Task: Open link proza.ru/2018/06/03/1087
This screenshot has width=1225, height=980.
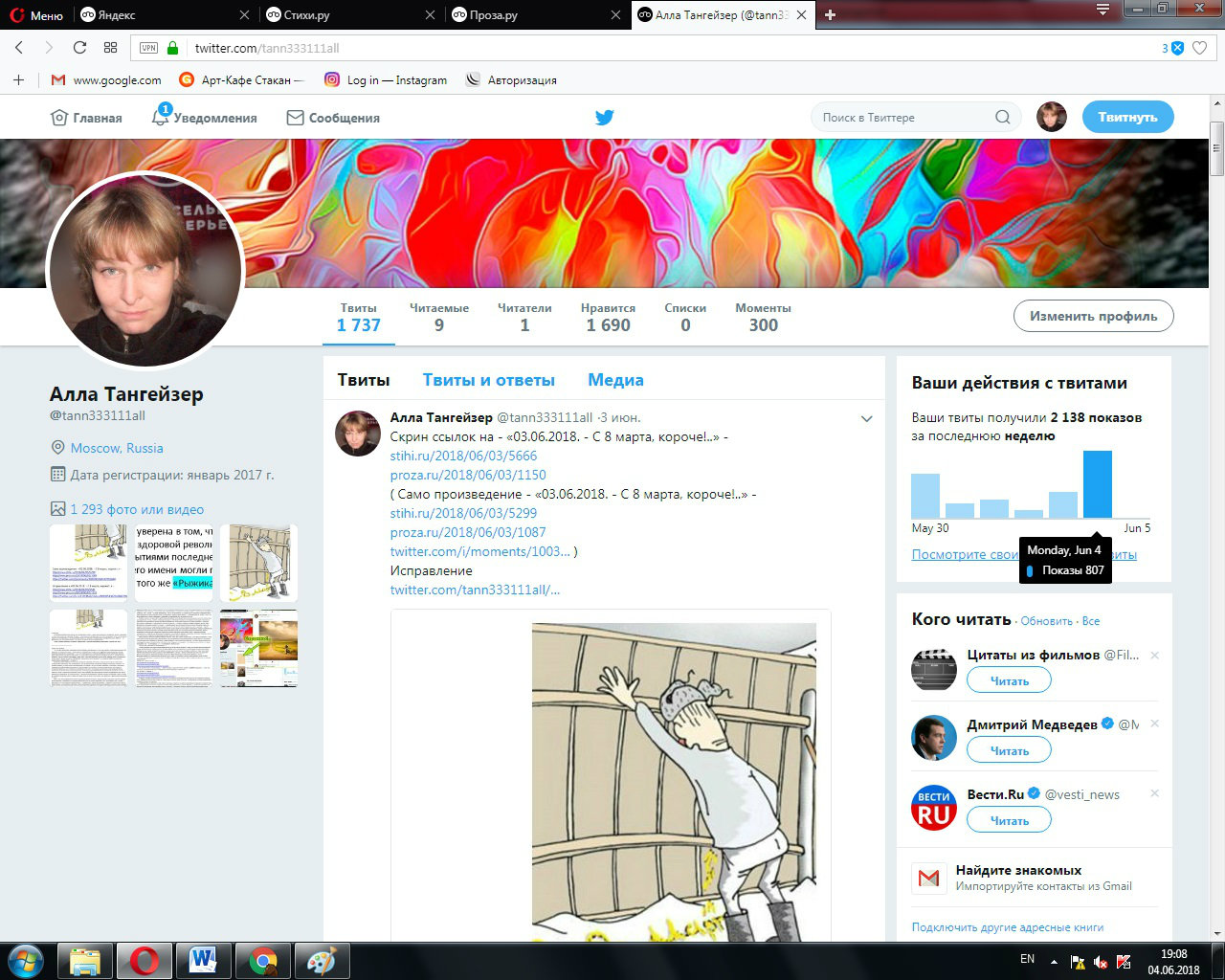Action: pos(468,532)
